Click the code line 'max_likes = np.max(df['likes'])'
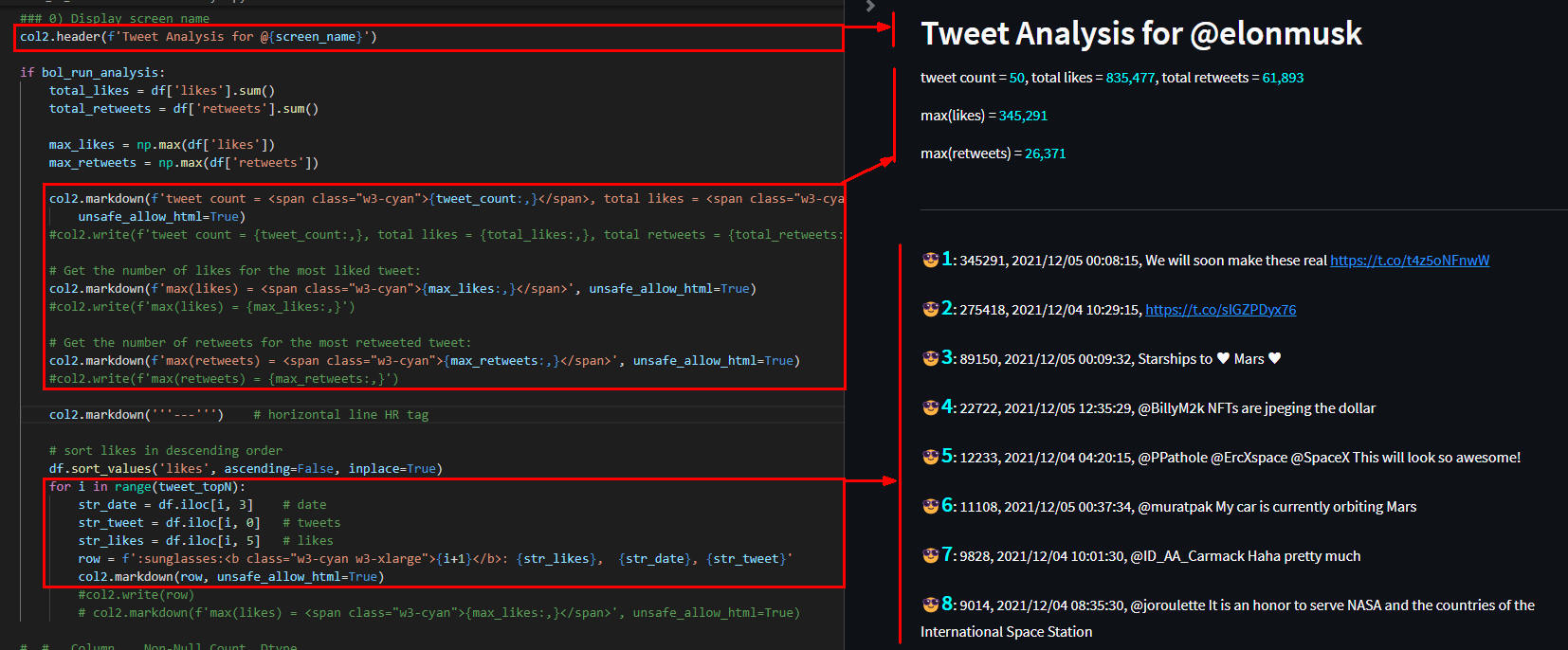 [x=162, y=145]
